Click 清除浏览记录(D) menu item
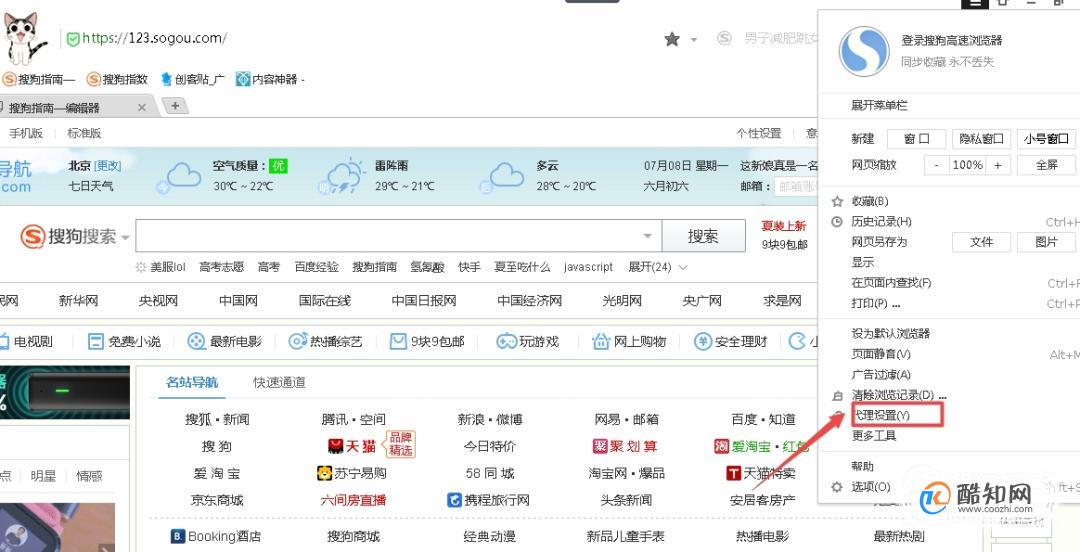 pyautogui.click(x=899, y=395)
